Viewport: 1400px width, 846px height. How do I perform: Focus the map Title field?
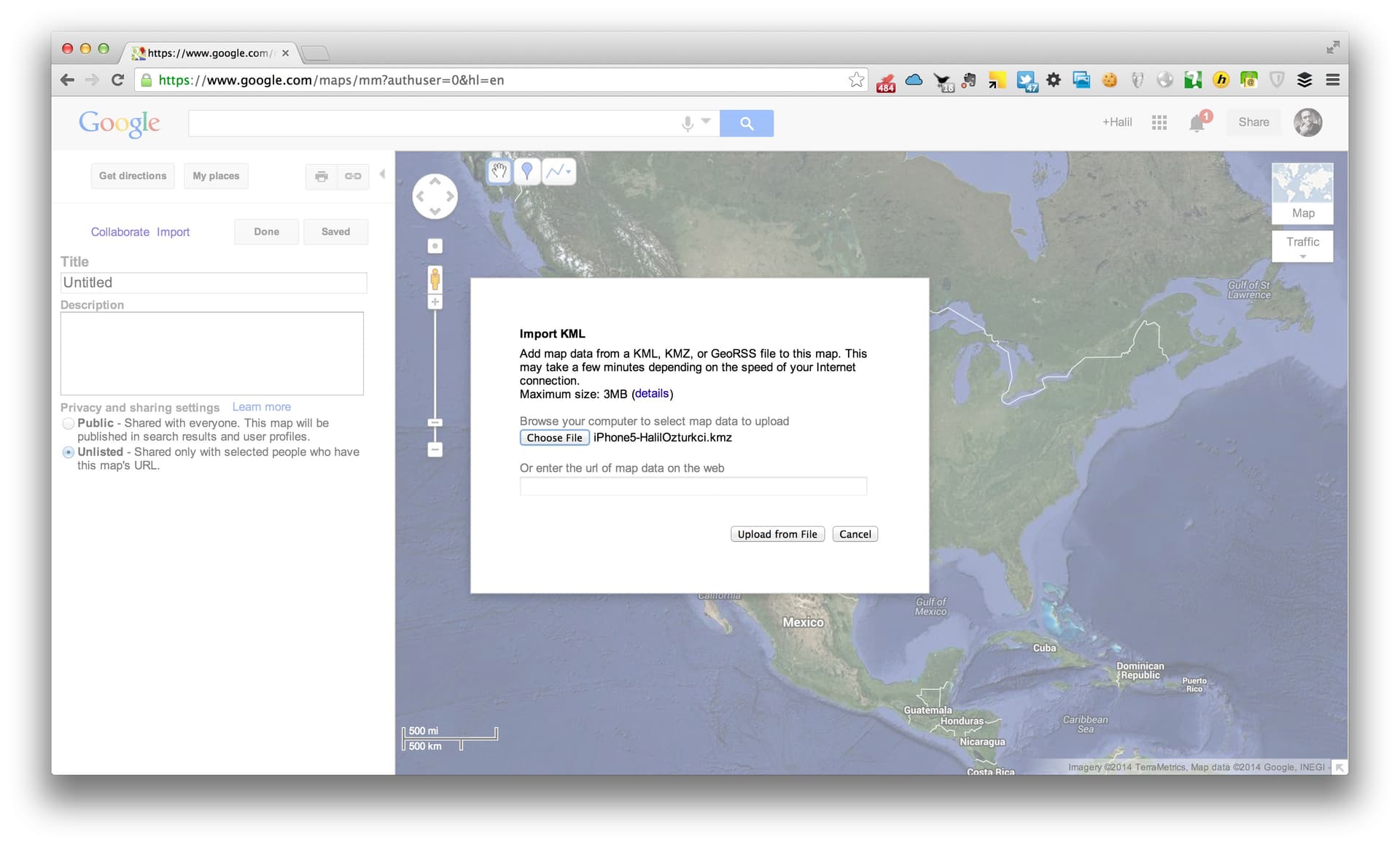[x=214, y=283]
